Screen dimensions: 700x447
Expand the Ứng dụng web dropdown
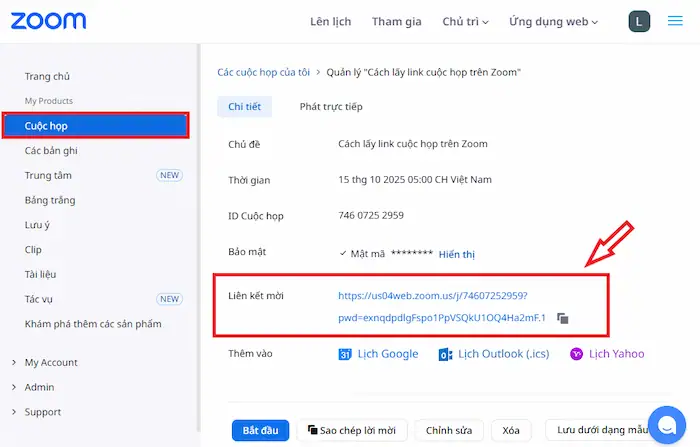[x=553, y=21]
